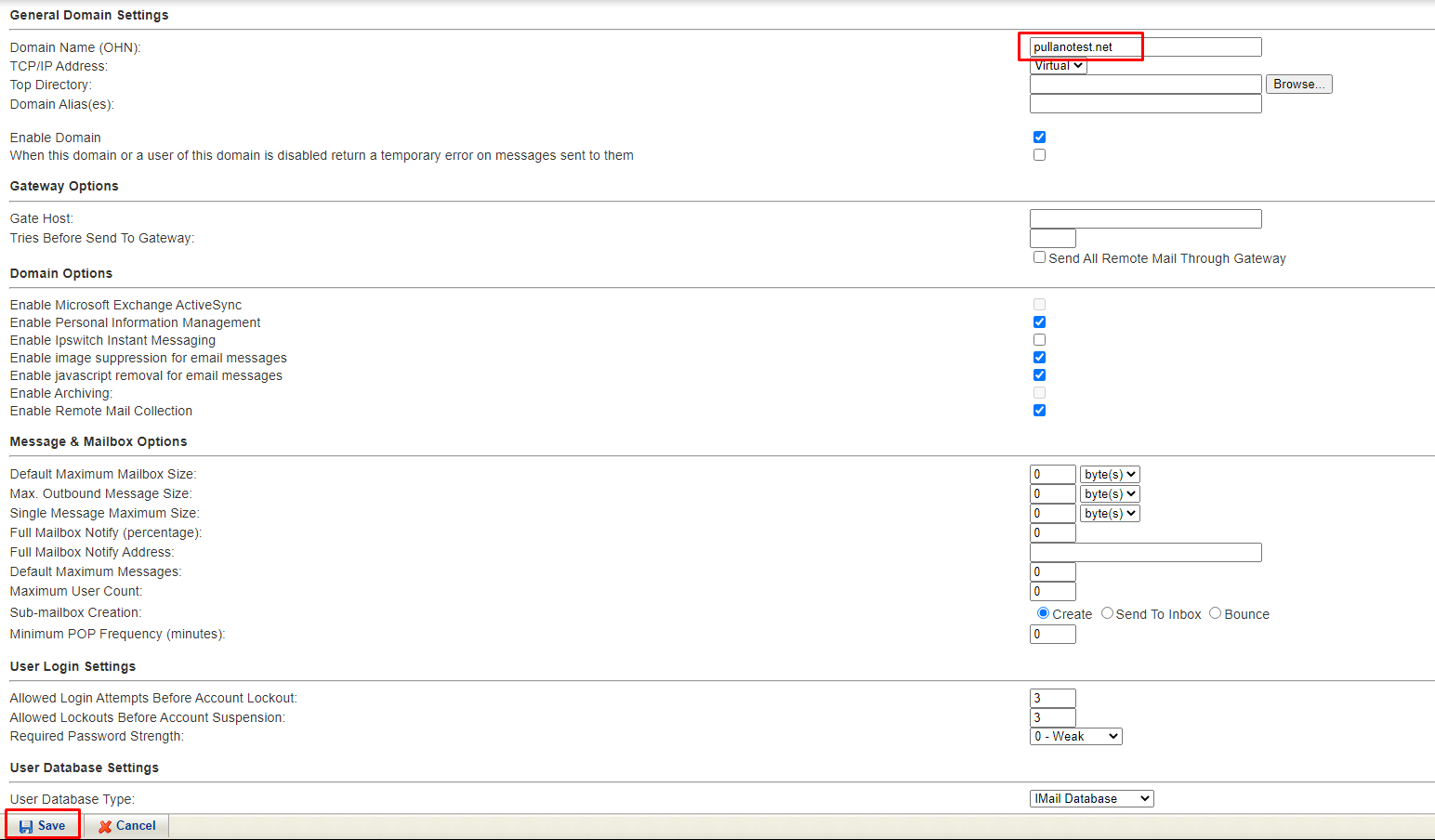Check Send All Remote Mail Through Gateway
1435x840 pixels.
click(1039, 257)
